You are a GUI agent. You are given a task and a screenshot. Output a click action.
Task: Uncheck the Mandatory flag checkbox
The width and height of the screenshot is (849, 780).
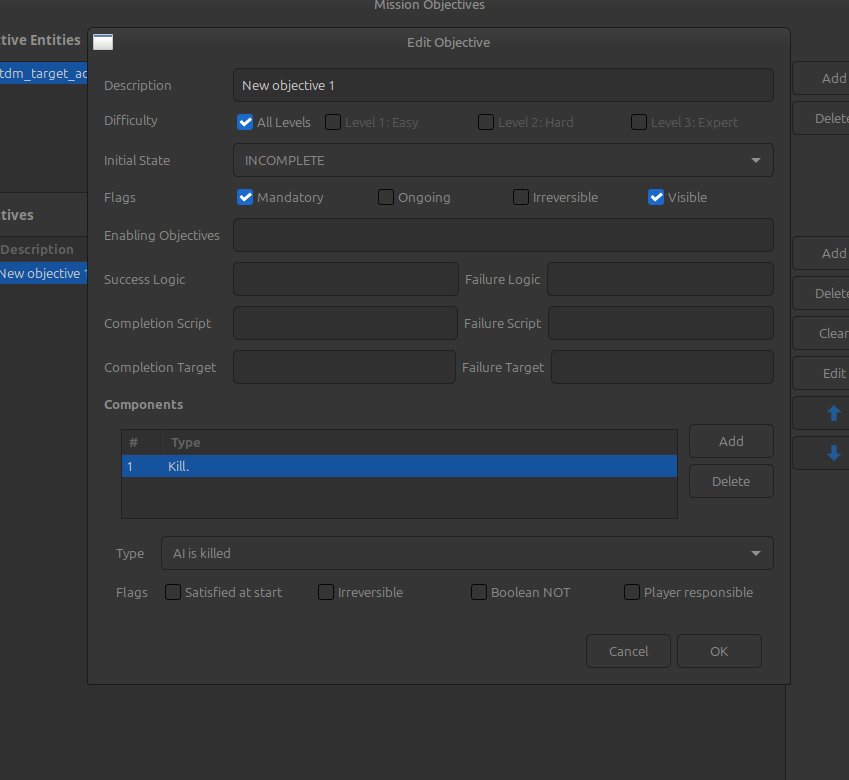[245, 197]
